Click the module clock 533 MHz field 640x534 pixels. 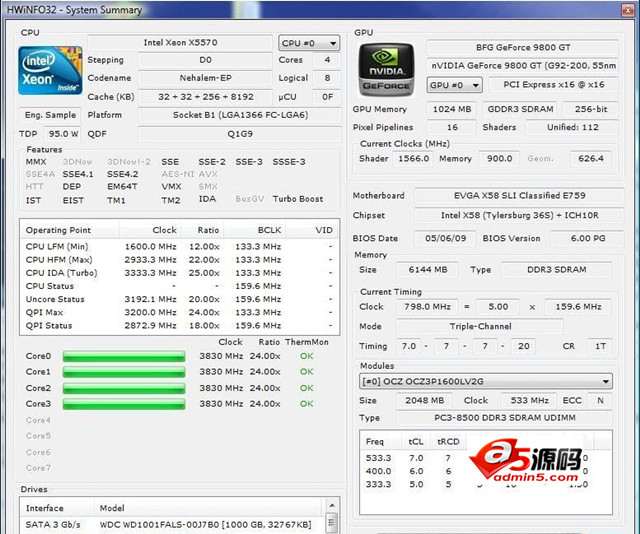(529, 401)
